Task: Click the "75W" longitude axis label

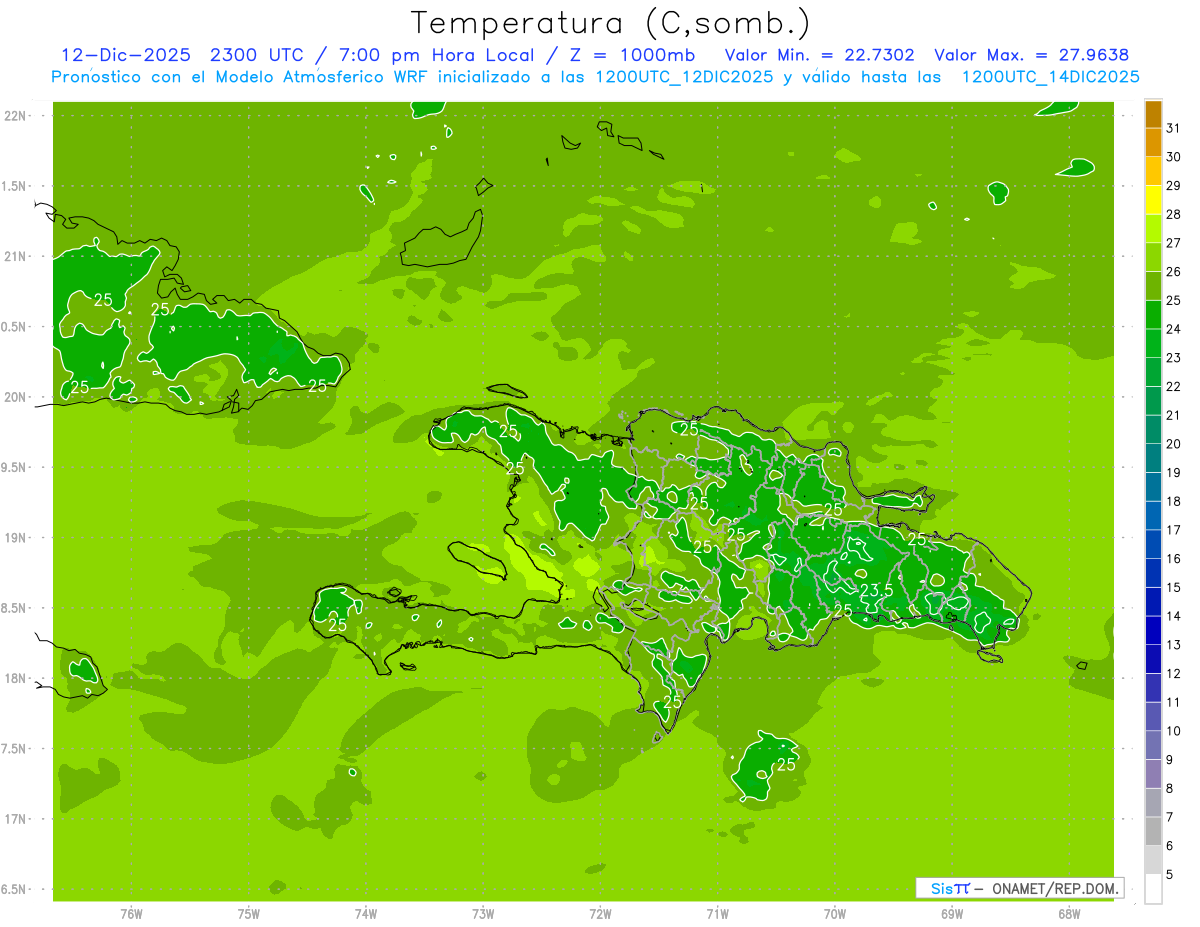Action: [248, 914]
